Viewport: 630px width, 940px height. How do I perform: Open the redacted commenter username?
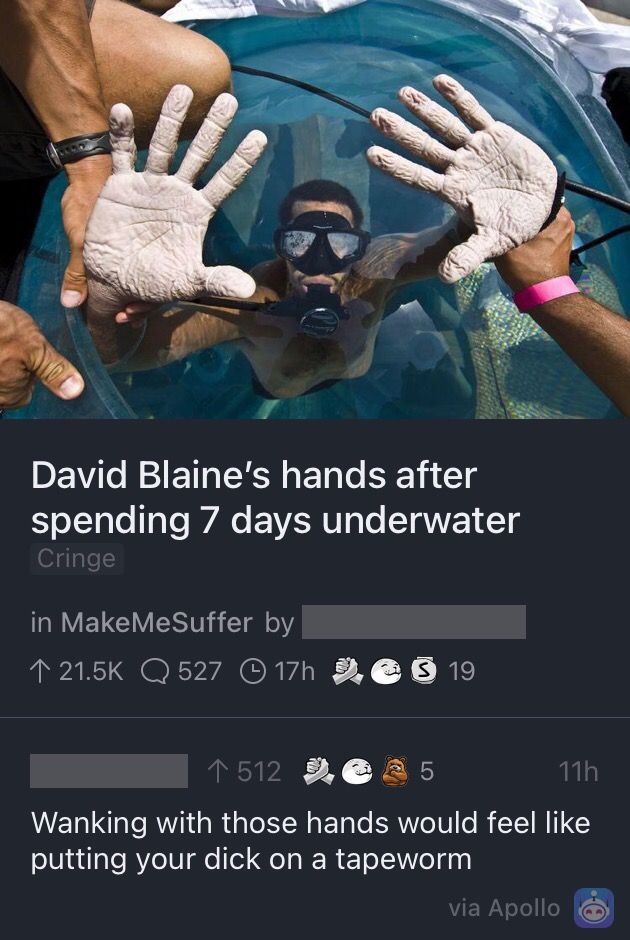108,770
